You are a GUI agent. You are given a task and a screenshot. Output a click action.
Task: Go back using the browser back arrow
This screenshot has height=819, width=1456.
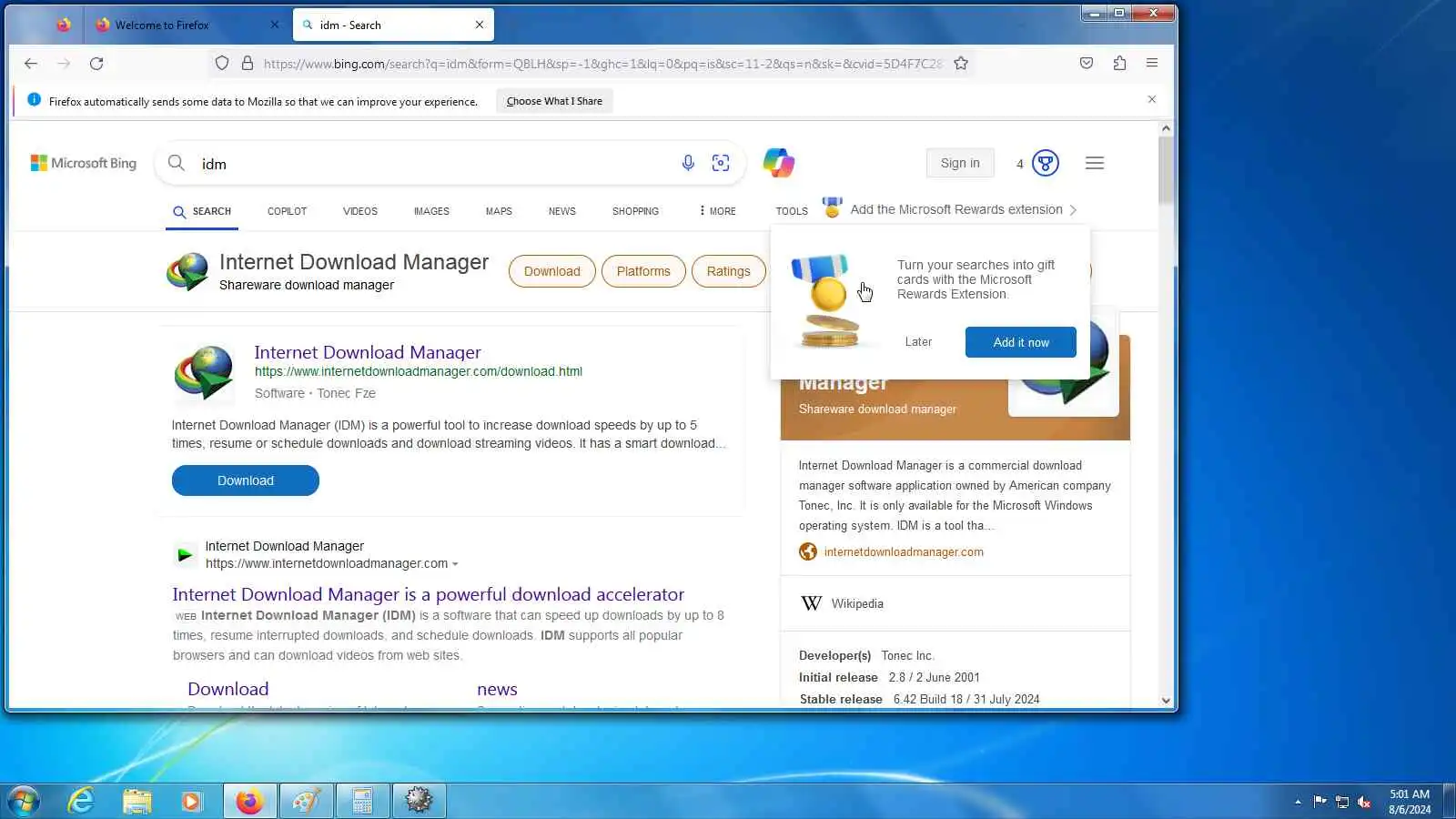pos(31,64)
